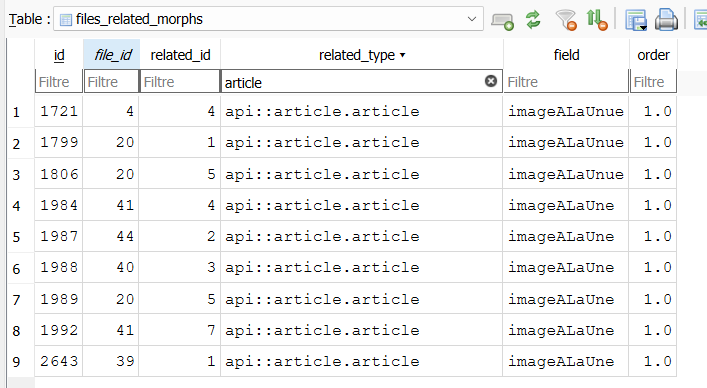The height and width of the screenshot is (388, 707).
Task: Sort by the file_id column header
Action: [112, 55]
